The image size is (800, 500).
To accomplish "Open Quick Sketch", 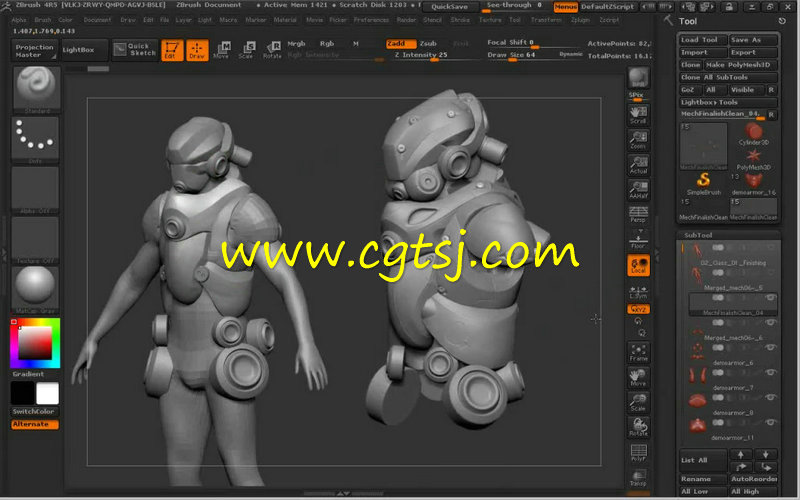I will tap(135, 49).
